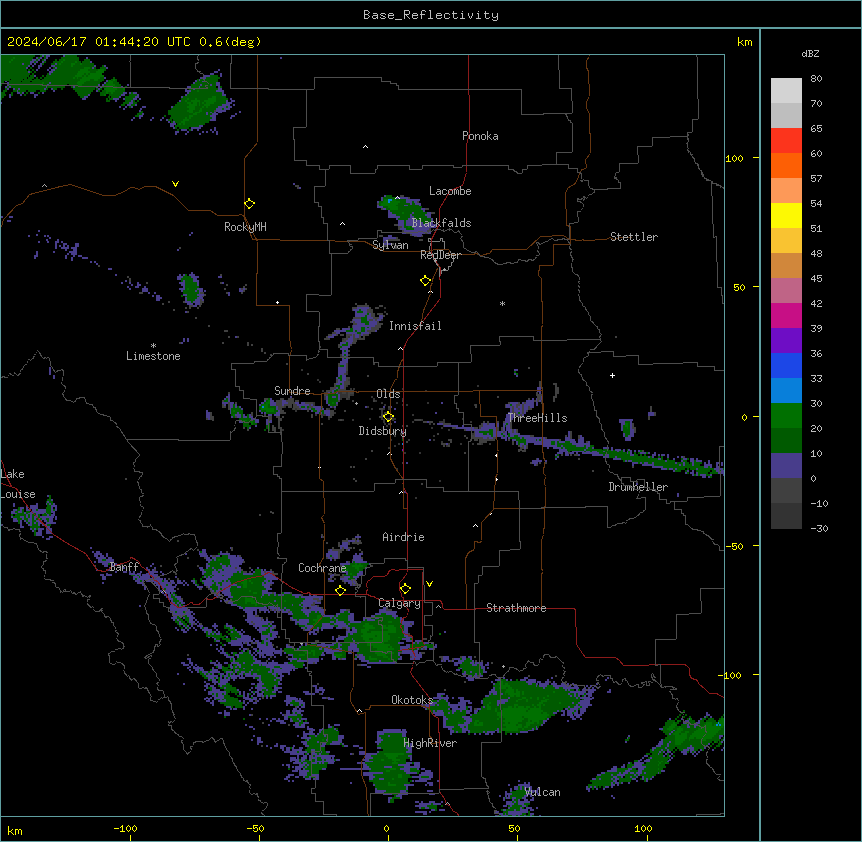The width and height of the screenshot is (862, 842).
Task: Select the magenta 42-39 dBZ legend swatch
Action: [786, 315]
